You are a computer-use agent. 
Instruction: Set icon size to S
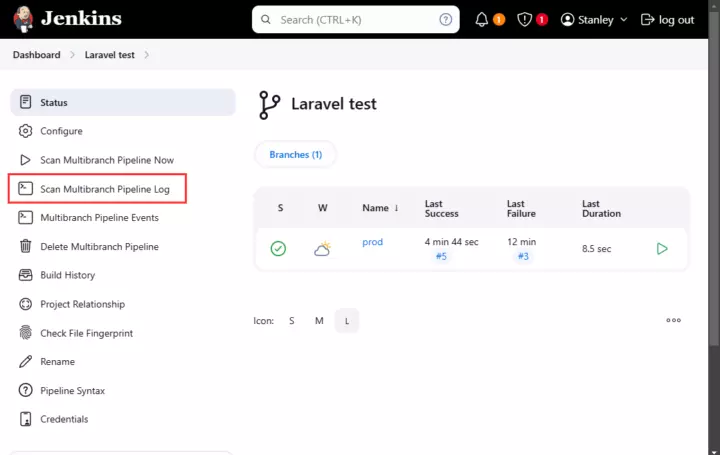pyautogui.click(x=292, y=320)
